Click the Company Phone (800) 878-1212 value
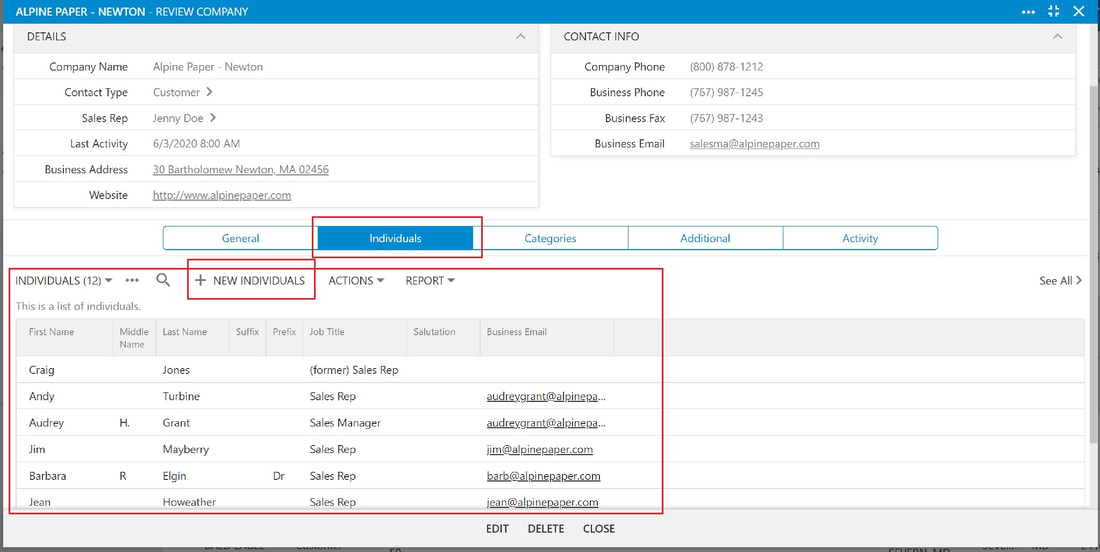The image size is (1100, 552). coord(727,67)
